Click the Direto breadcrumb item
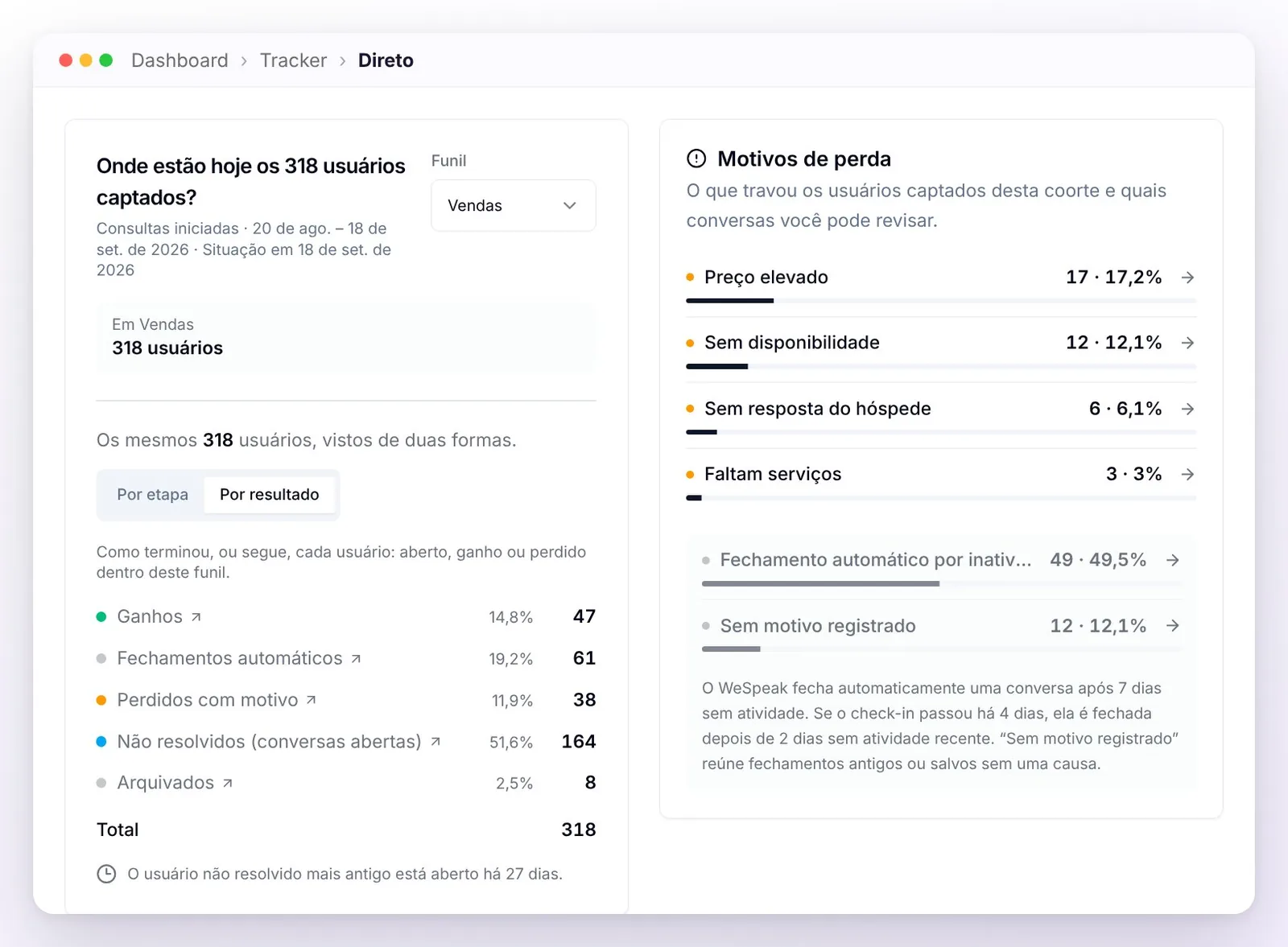The image size is (1288, 947). [x=386, y=60]
